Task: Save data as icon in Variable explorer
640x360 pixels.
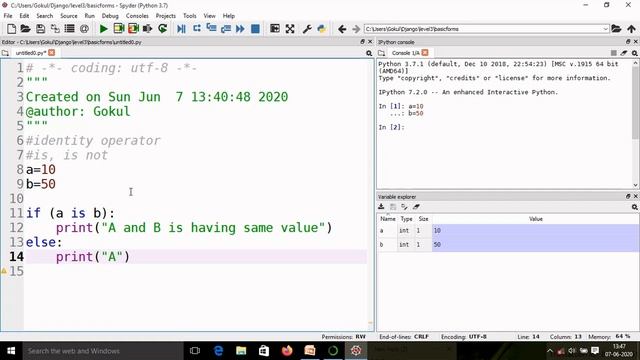Action: pyautogui.click(x=393, y=207)
